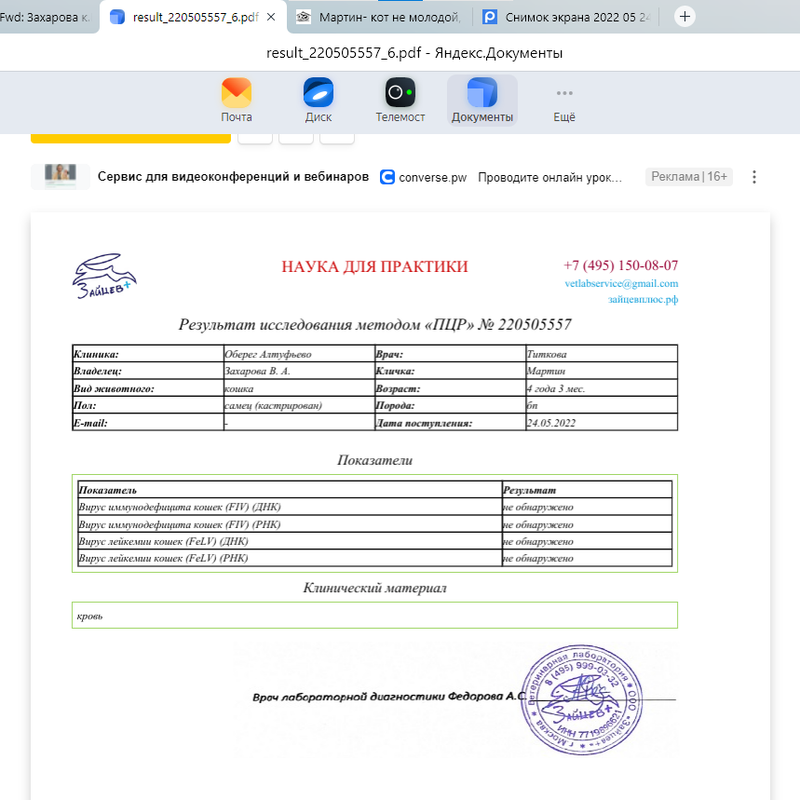This screenshot has height=800, width=800.
Task: Click the Реклама 16+ ad label
Action: pyautogui.click(x=689, y=177)
